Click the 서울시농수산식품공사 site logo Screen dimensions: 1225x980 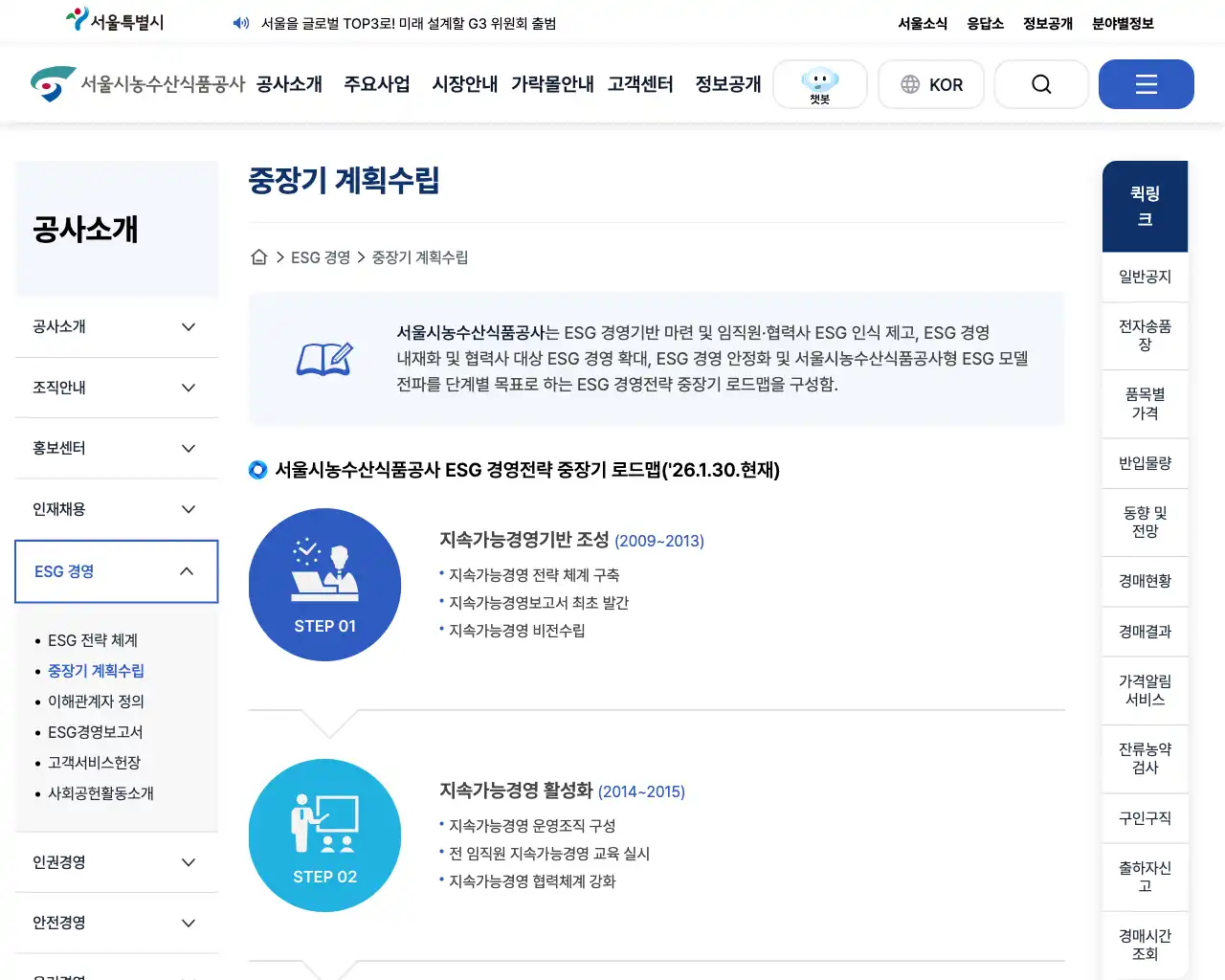tap(138, 84)
